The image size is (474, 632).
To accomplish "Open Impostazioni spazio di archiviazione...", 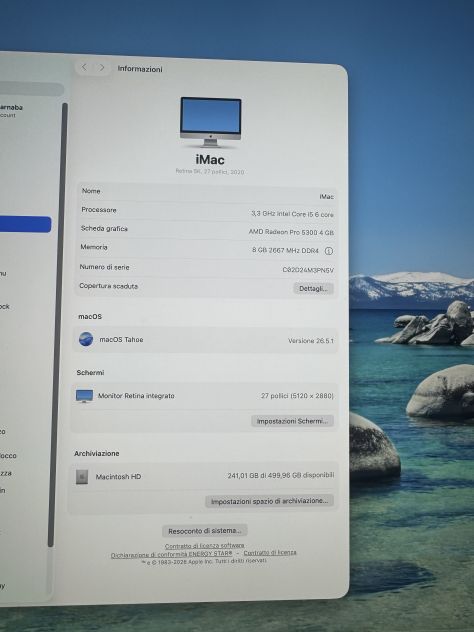I will [x=269, y=501].
